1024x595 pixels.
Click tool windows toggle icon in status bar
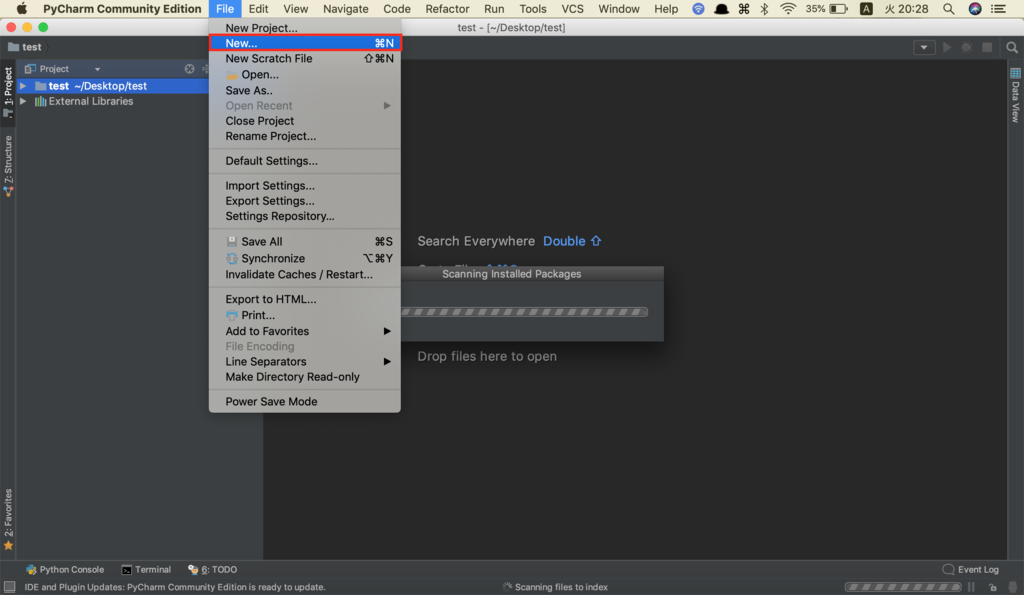tap(9, 587)
